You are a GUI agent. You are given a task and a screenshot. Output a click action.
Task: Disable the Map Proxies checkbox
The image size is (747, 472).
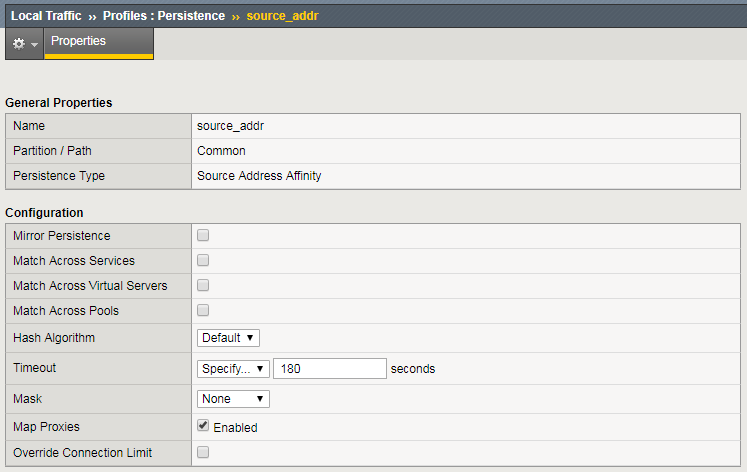(203, 426)
